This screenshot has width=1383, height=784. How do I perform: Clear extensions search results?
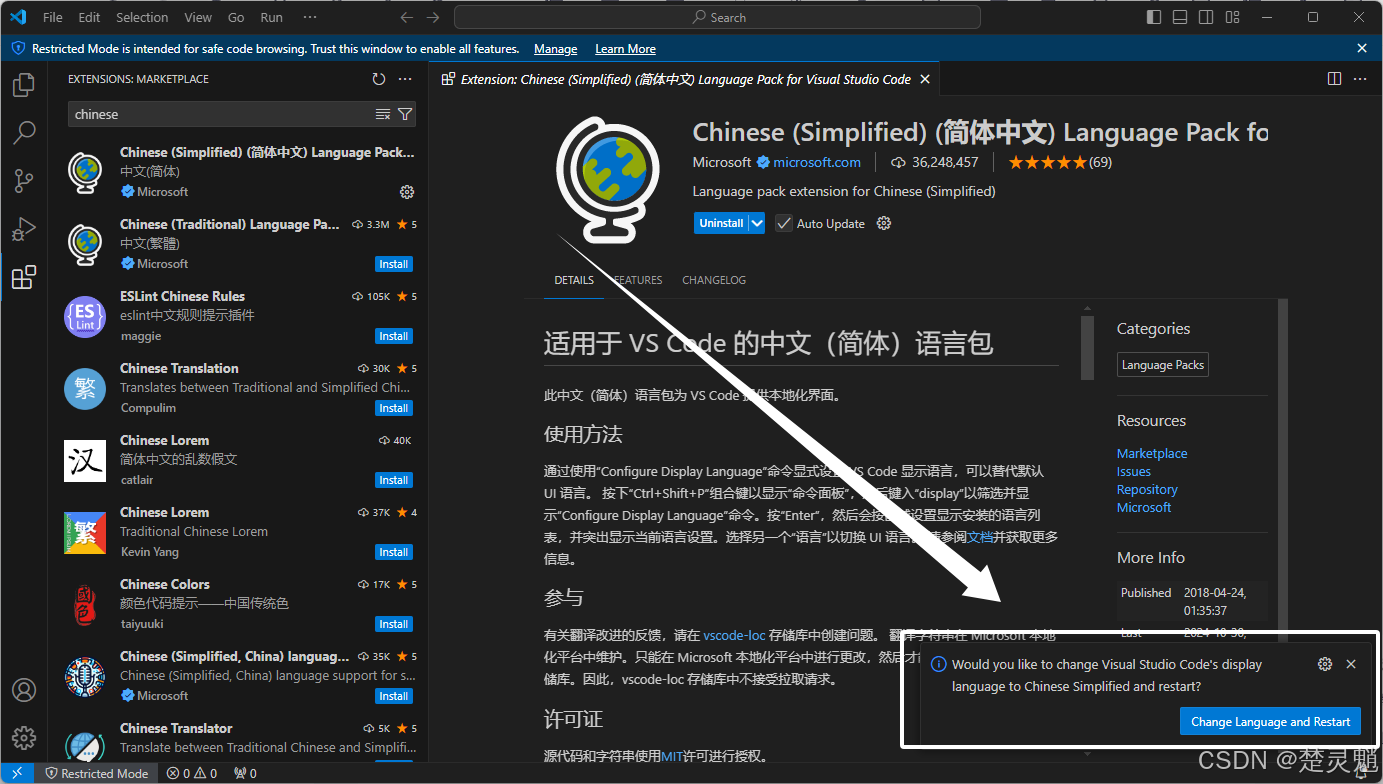pyautogui.click(x=382, y=114)
